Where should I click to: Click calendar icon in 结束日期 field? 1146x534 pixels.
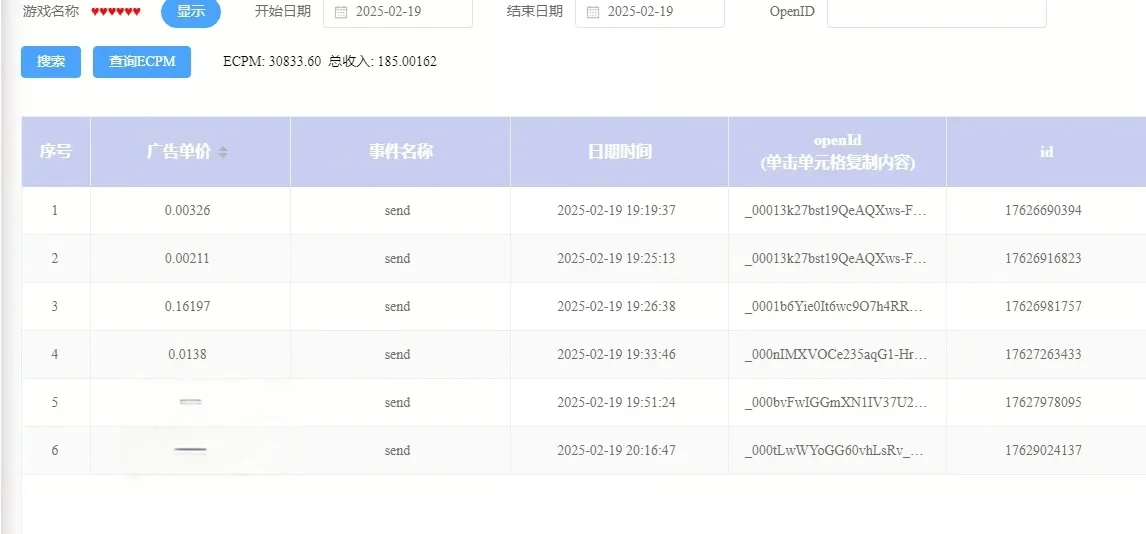coord(593,12)
